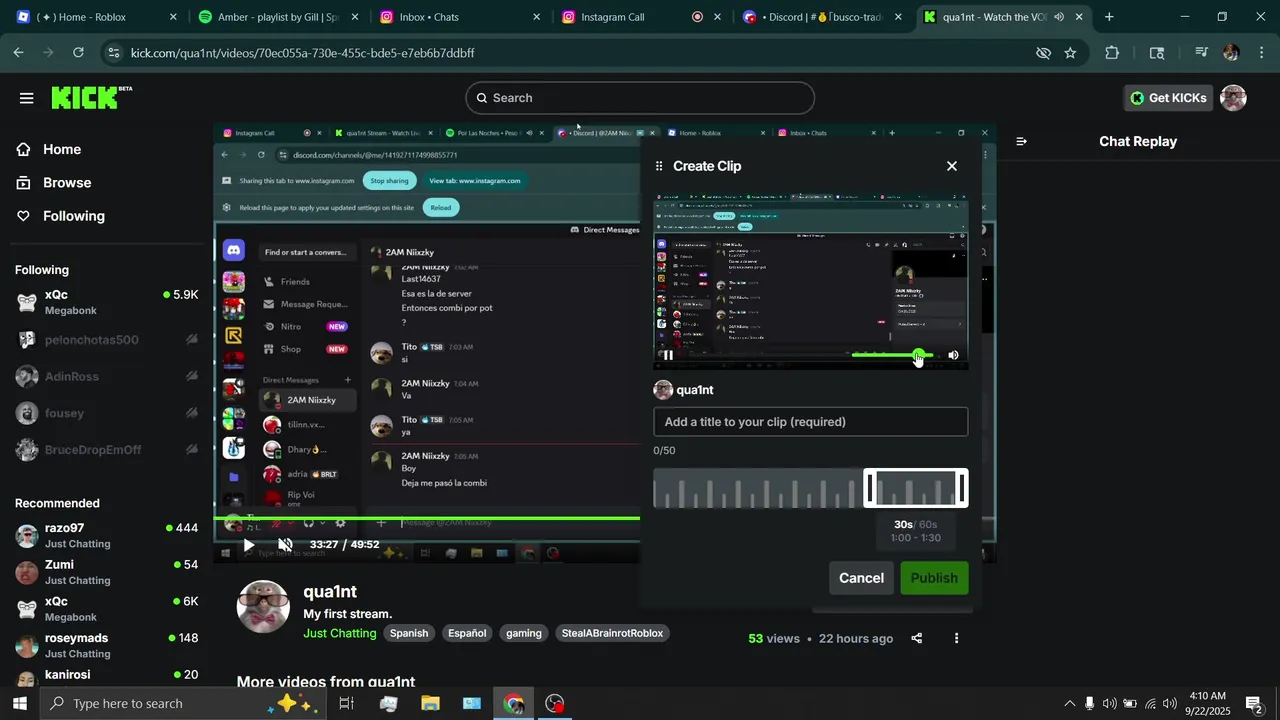Open recommended channel roseymads
The image size is (1280, 720).
(x=107, y=645)
